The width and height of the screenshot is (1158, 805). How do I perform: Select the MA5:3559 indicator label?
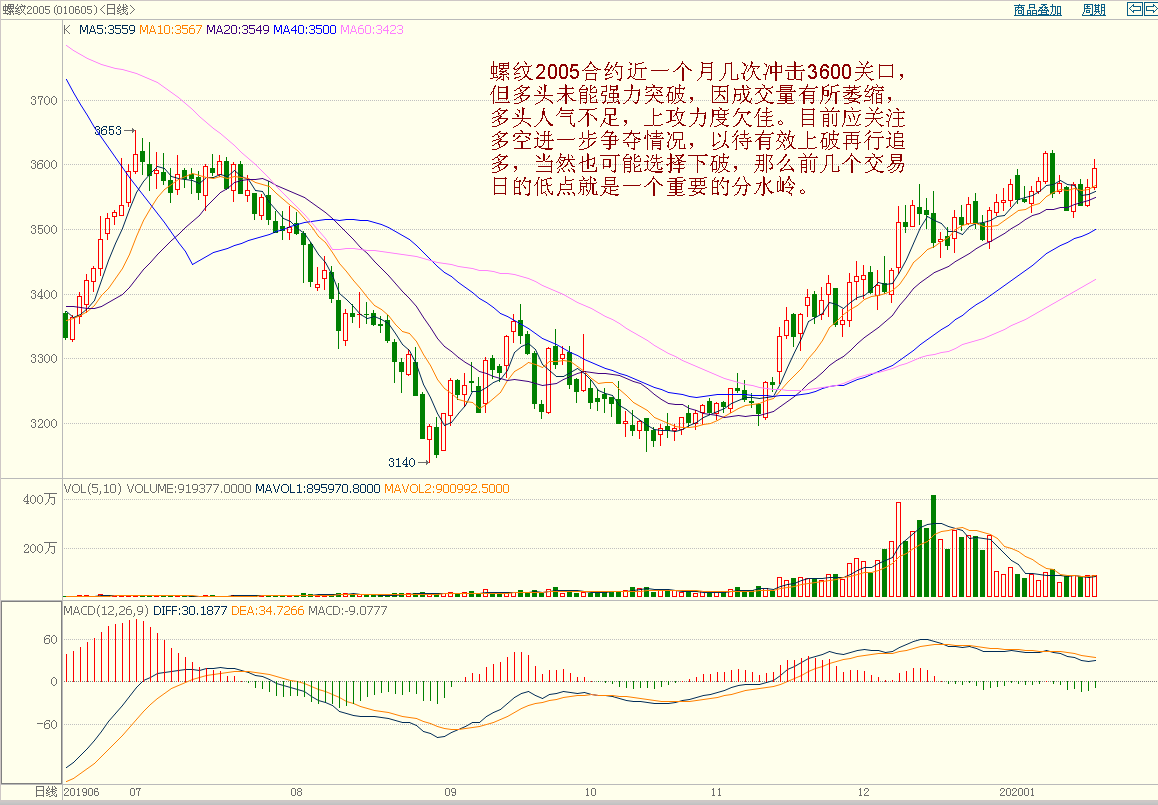107,30
